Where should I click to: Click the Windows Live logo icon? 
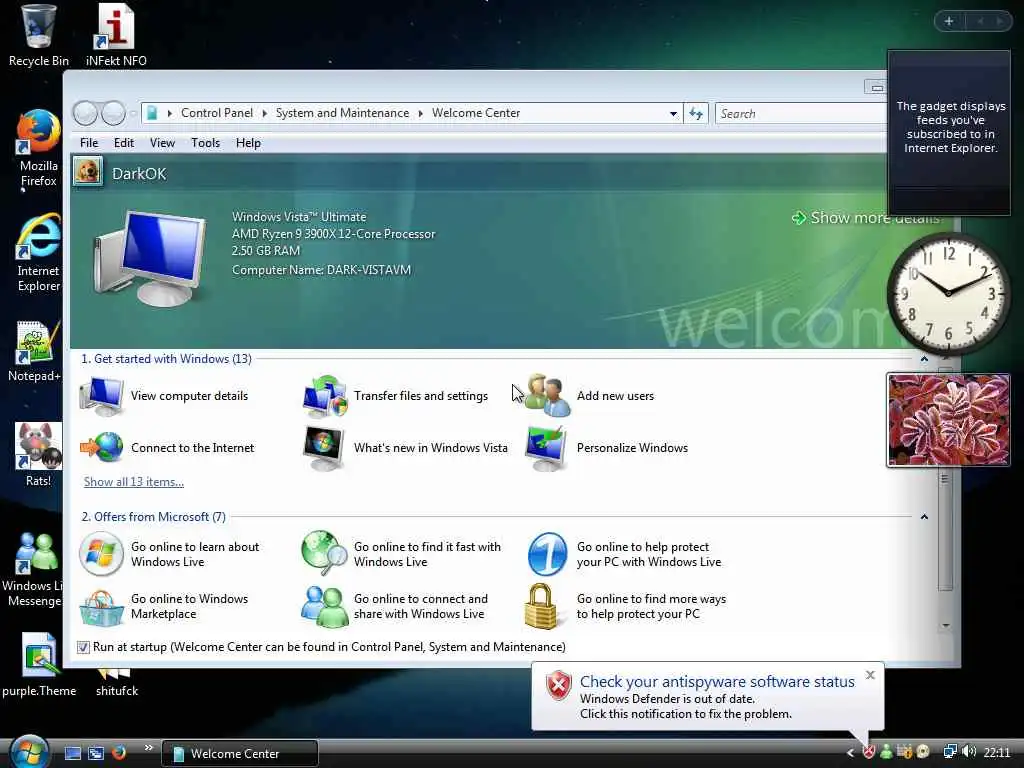coord(101,554)
